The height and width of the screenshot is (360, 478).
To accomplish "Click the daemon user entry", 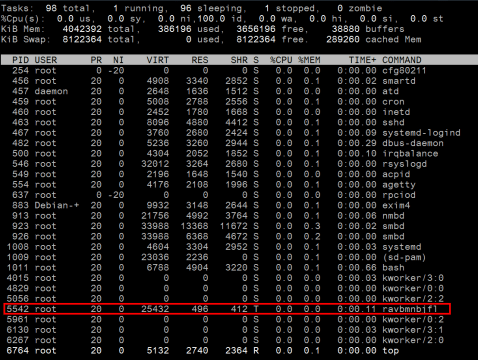I will coord(51,91).
